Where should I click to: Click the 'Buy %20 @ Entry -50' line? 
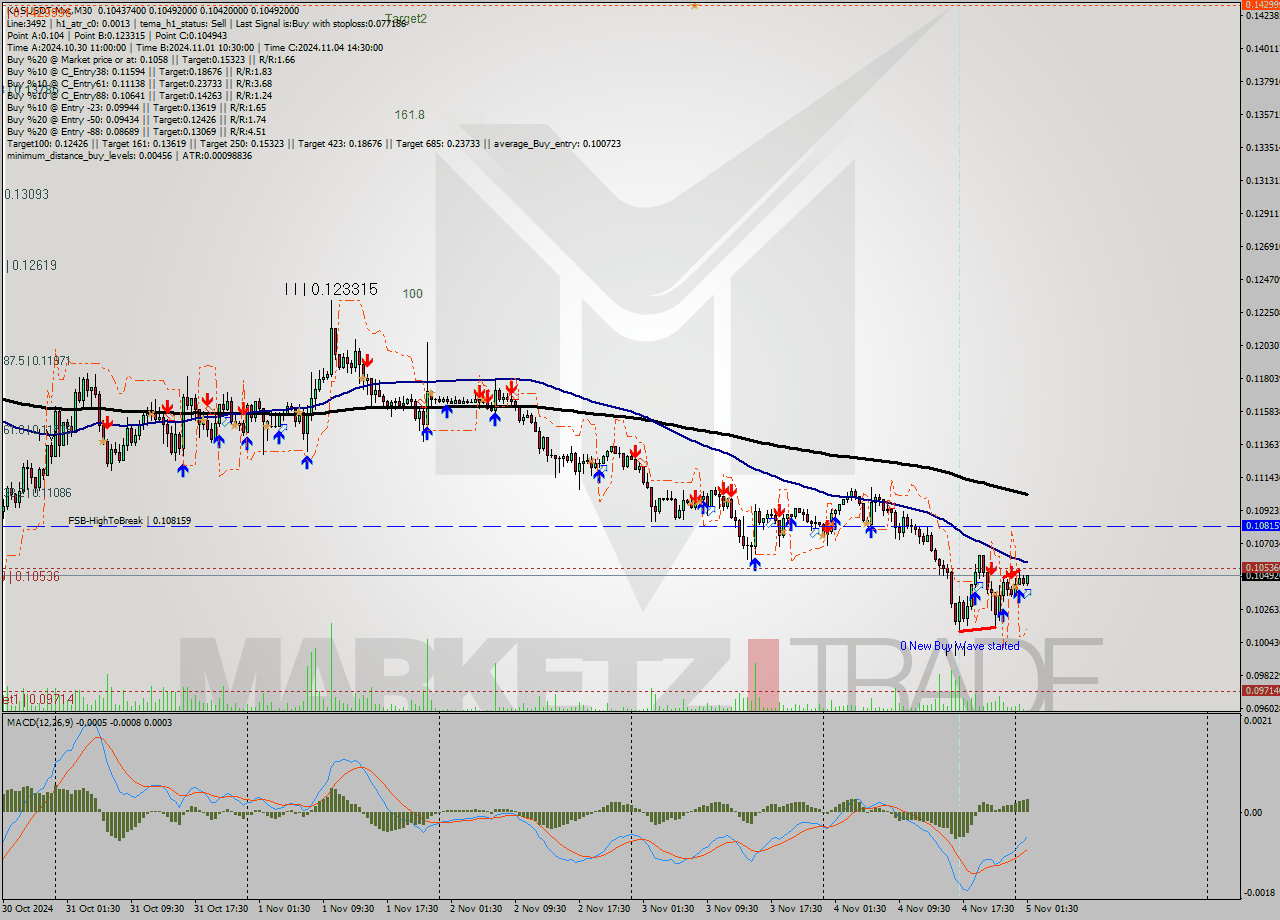pos(136,119)
